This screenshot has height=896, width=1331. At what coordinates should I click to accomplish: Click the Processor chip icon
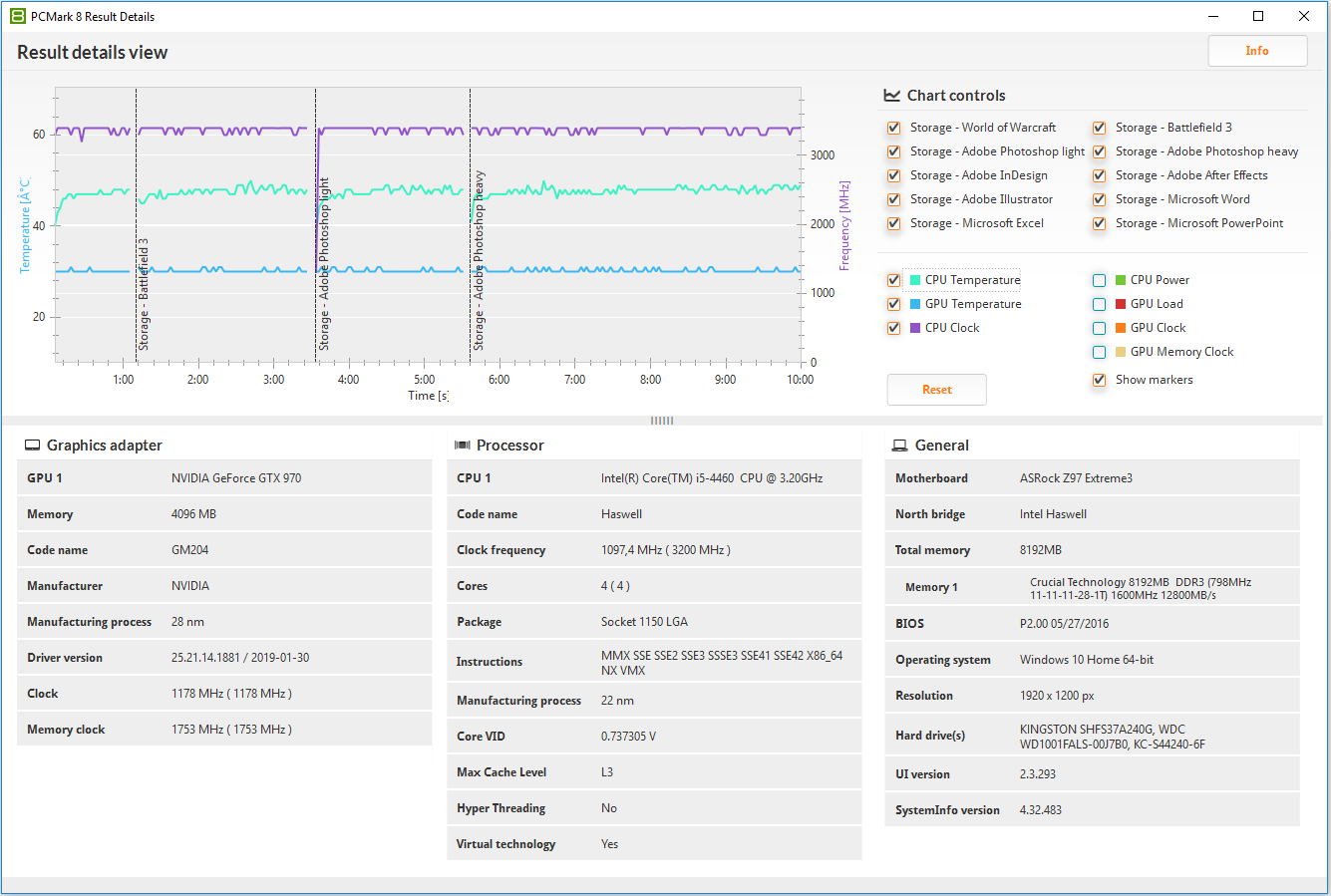coord(463,446)
